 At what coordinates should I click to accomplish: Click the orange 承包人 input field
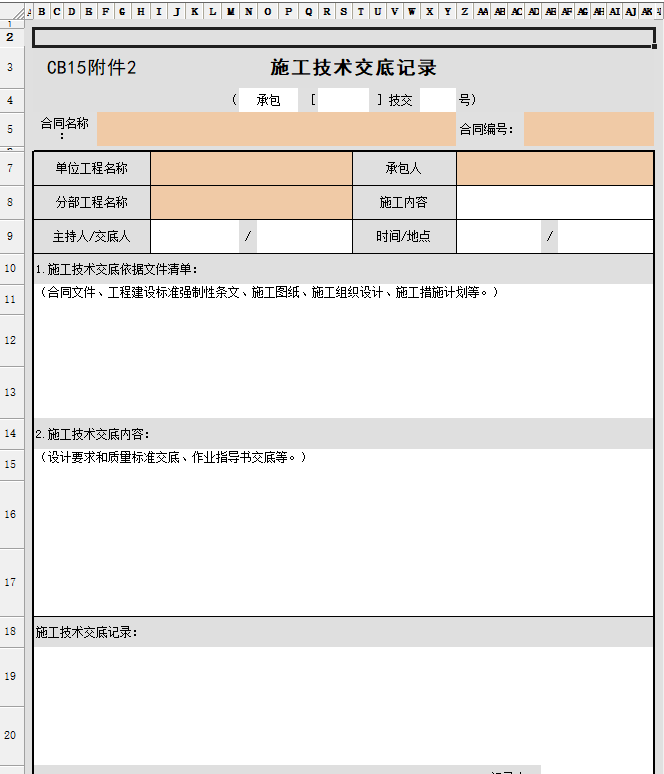[555, 169]
